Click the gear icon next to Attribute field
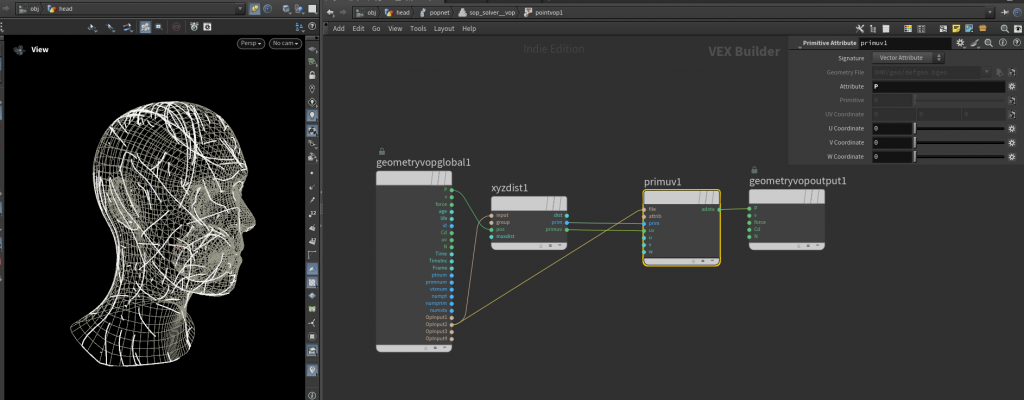The image size is (1024, 400). [1011, 87]
